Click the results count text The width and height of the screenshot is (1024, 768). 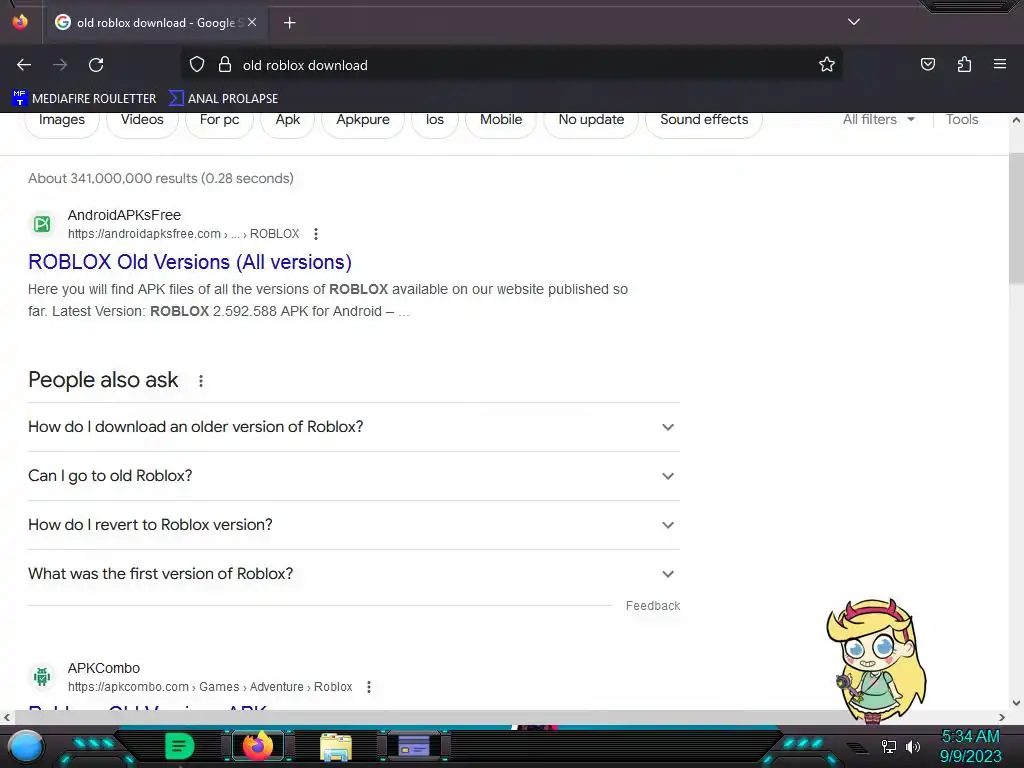161,178
